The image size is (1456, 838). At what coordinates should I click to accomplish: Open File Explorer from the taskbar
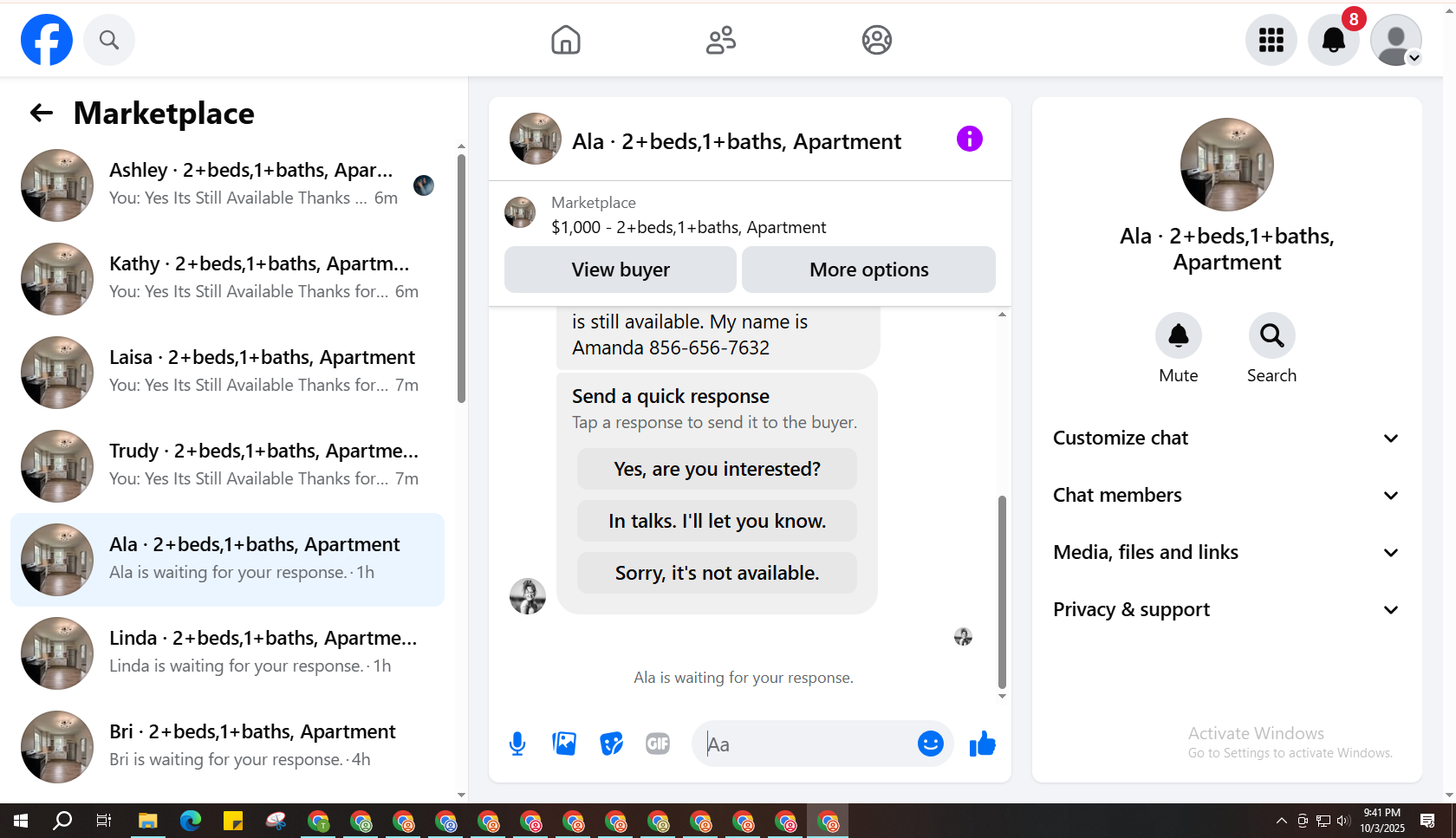pos(147,821)
